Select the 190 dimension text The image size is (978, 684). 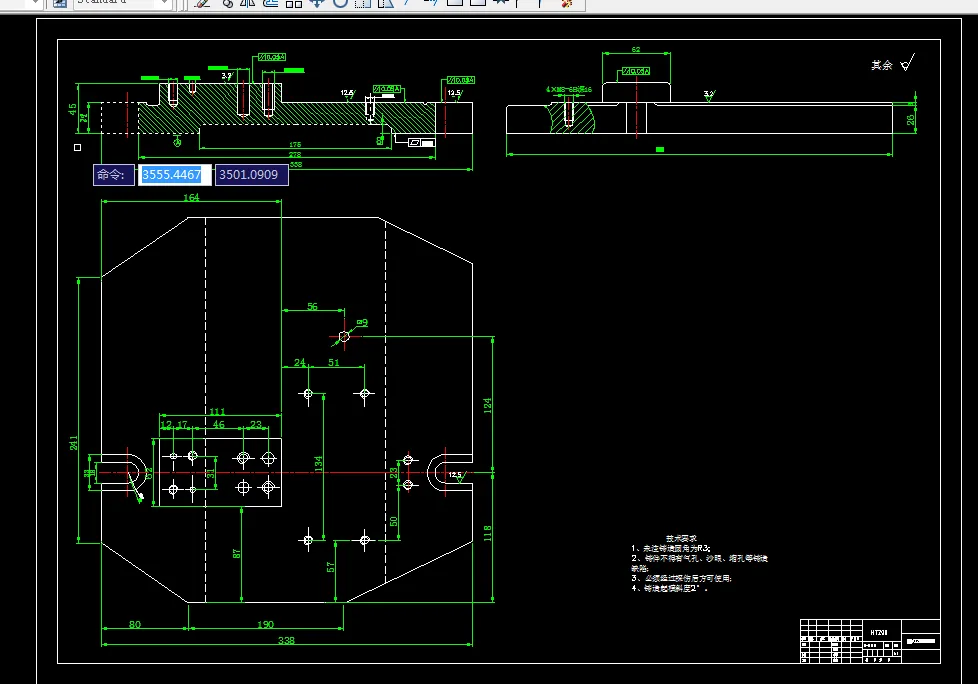click(265, 624)
